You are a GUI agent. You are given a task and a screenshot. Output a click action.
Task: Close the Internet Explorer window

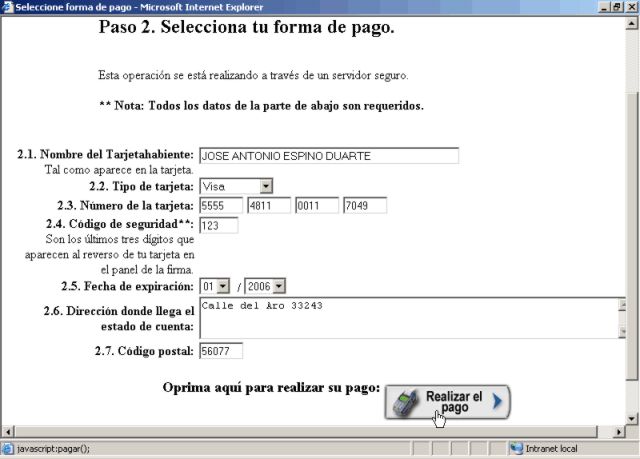pyautogui.click(x=630, y=7)
